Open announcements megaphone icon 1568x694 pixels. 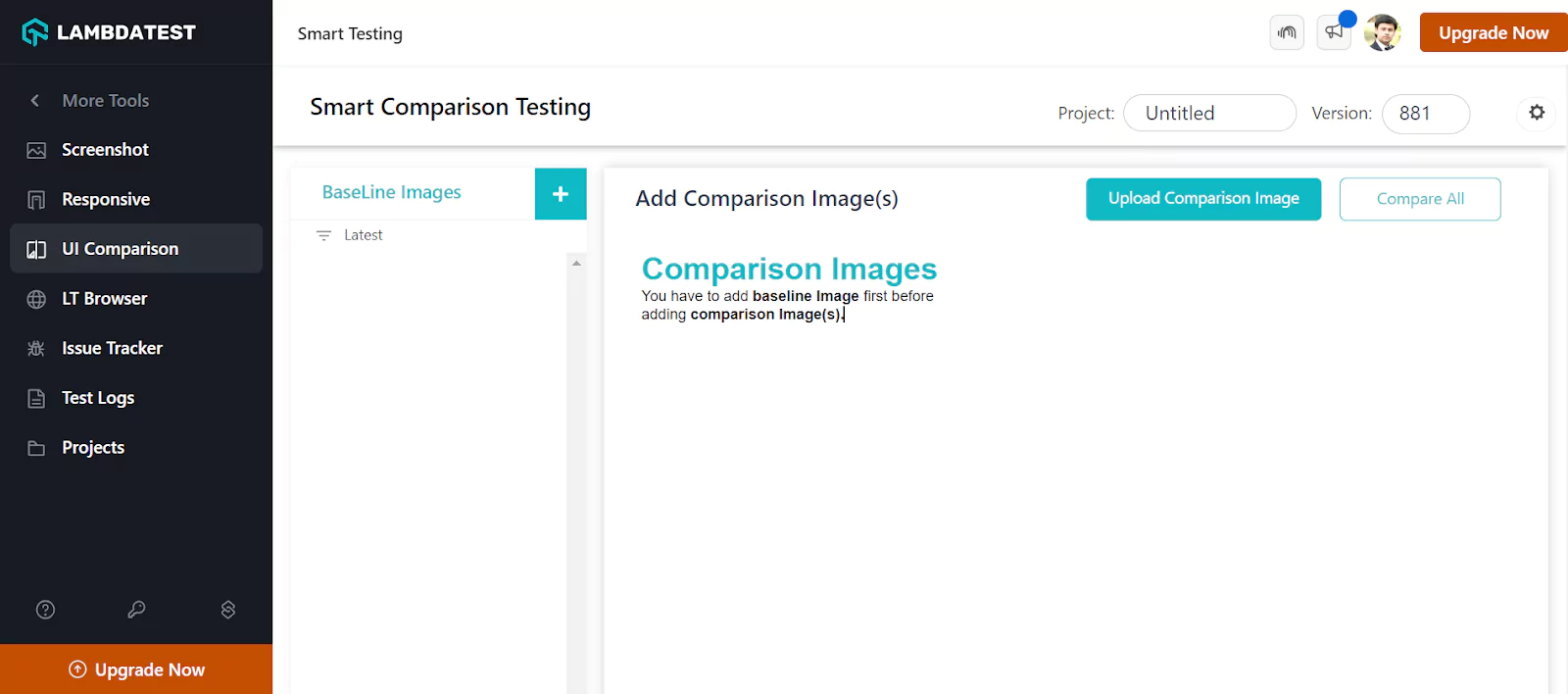[1334, 32]
